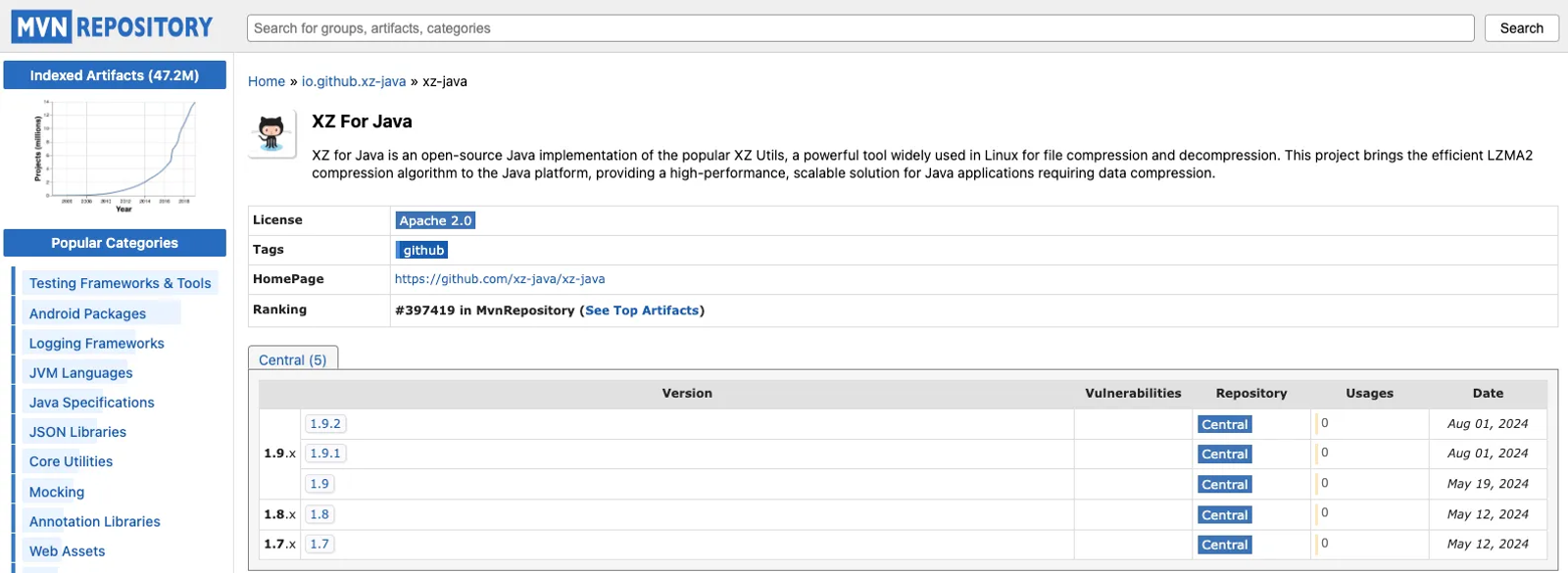Image resolution: width=1568 pixels, height=573 pixels.
Task: Click the Central badge for version 1.7
Action: 1224,545
